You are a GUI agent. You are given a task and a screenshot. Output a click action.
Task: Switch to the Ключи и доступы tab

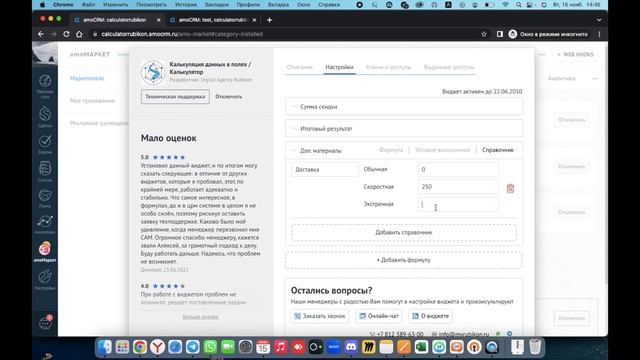tap(388, 67)
